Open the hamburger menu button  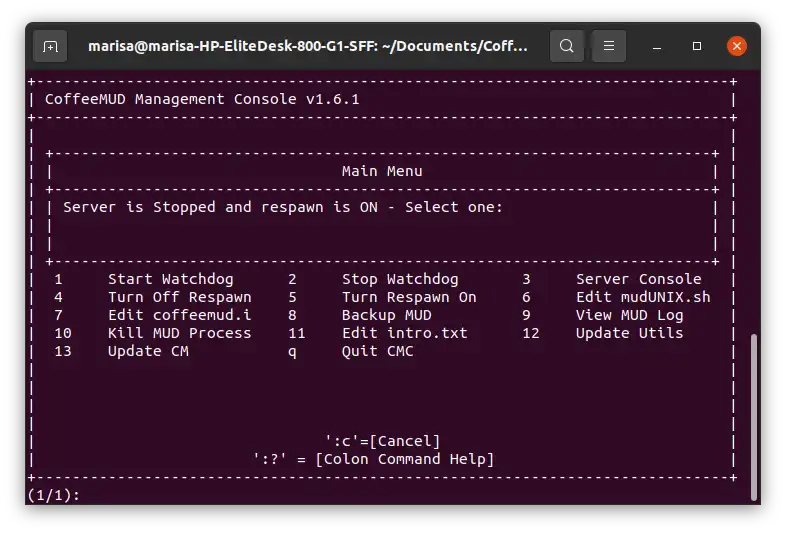pyautogui.click(x=609, y=46)
